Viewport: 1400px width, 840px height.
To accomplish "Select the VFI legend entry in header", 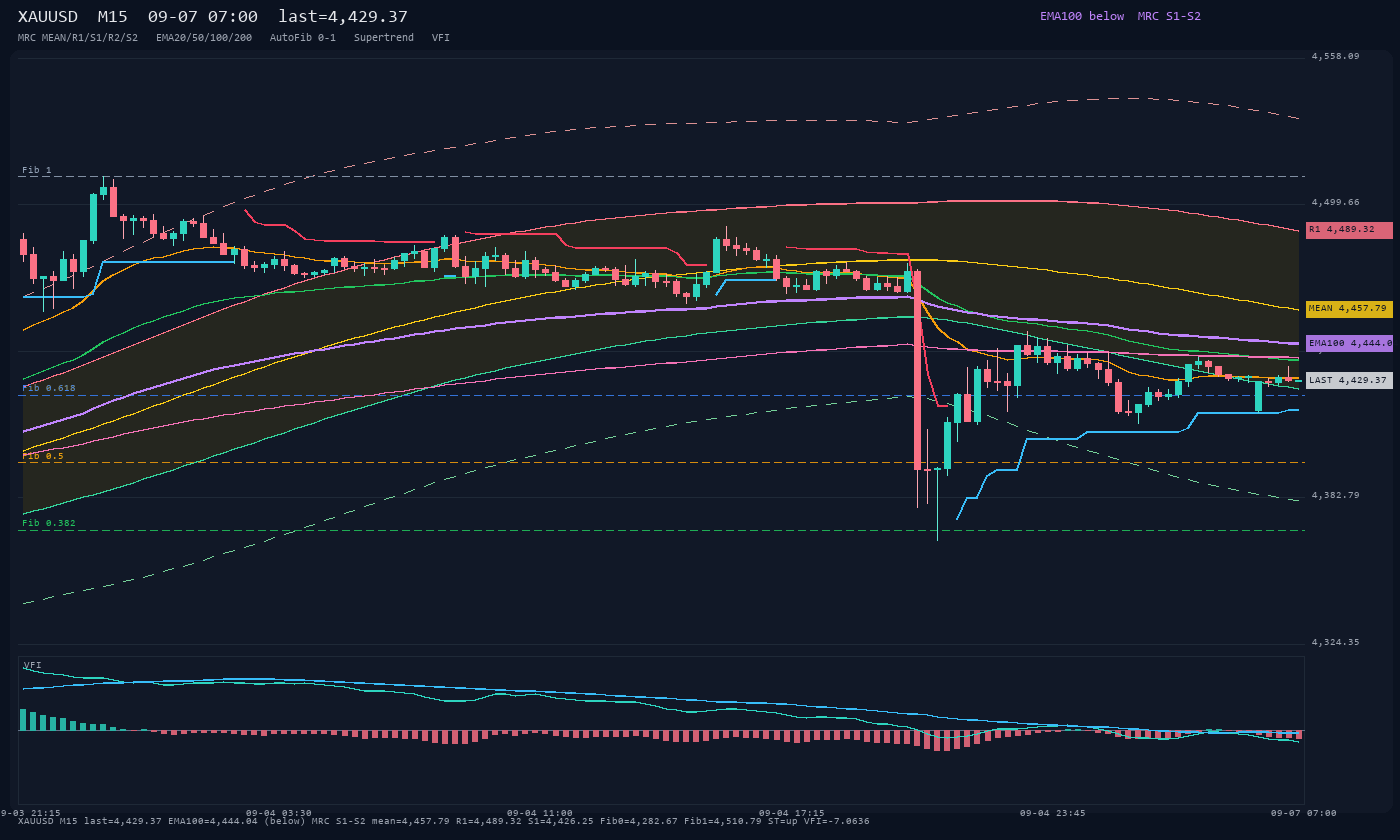I will pyautogui.click(x=441, y=37).
